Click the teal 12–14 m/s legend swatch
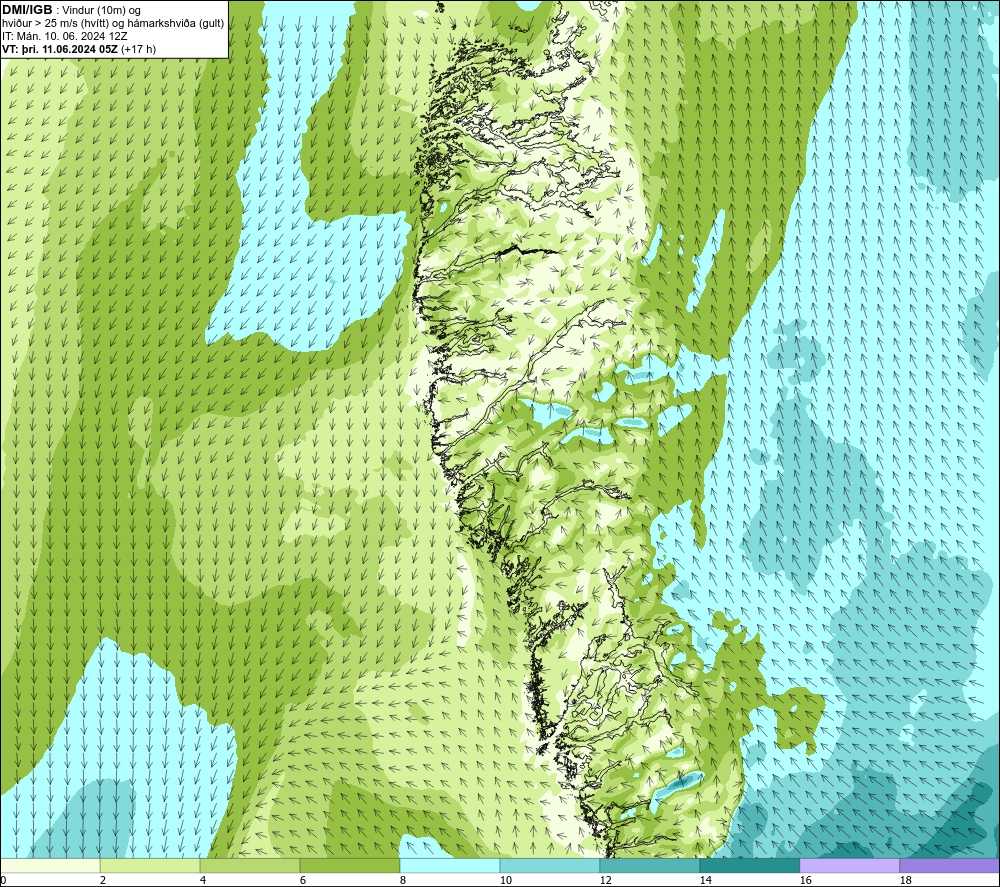 coord(649,865)
